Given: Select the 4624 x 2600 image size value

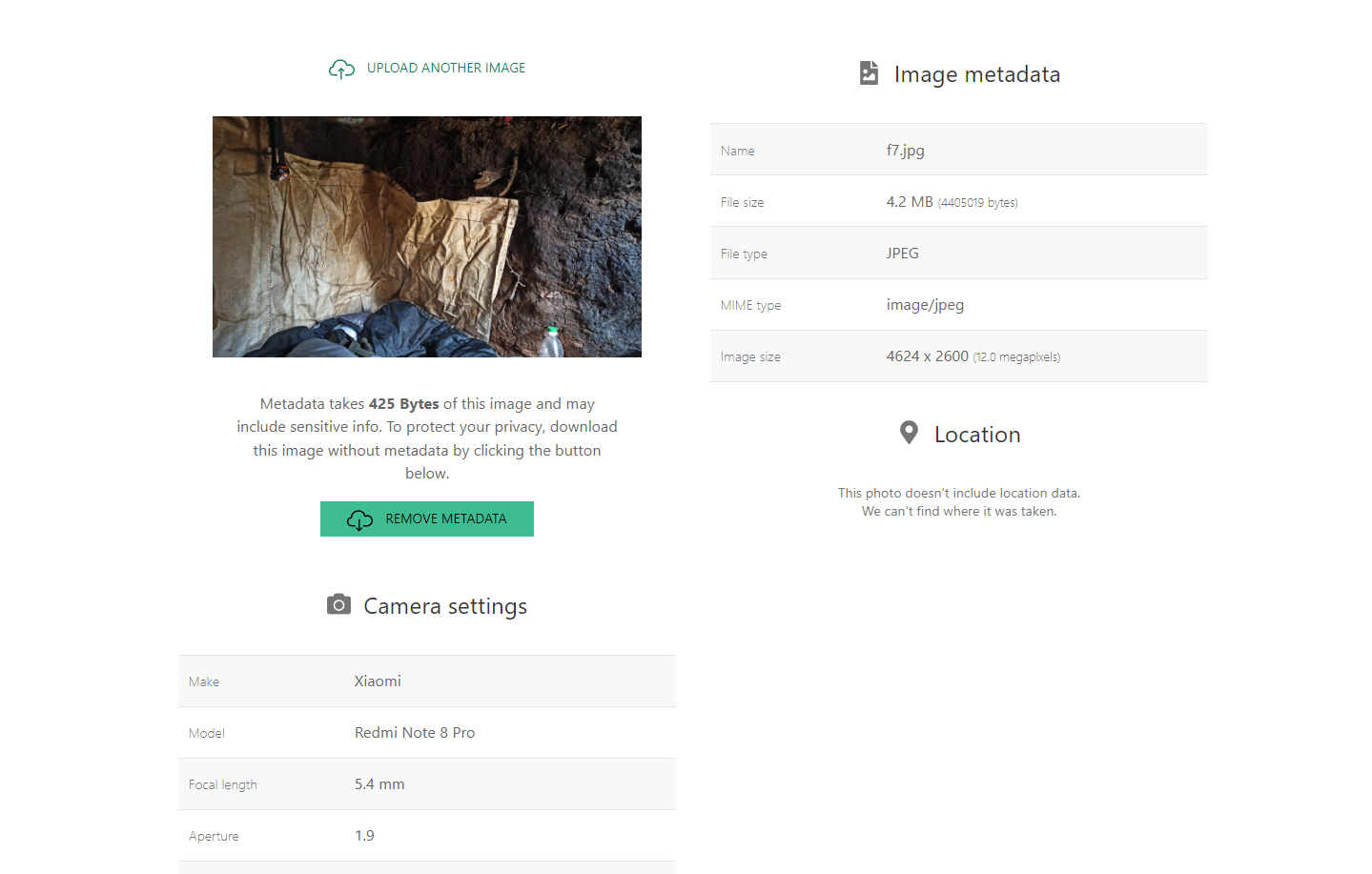Looking at the screenshot, I should [x=927, y=356].
